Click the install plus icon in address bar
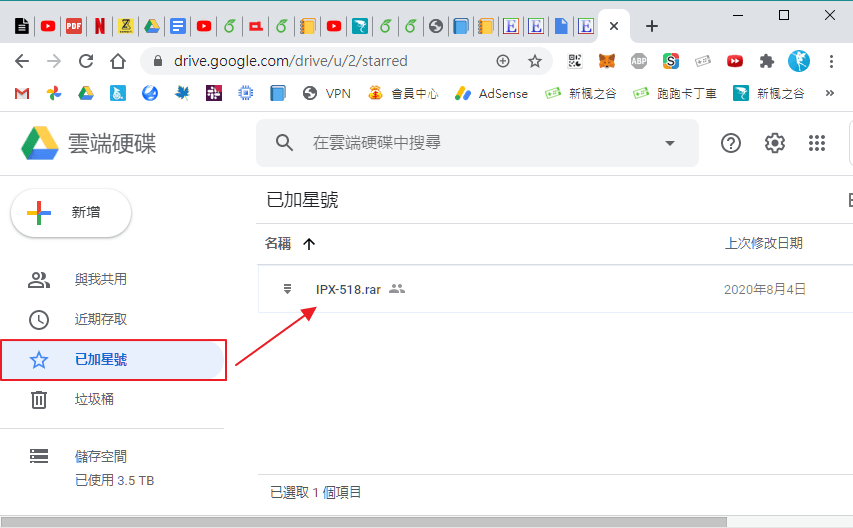 [x=503, y=61]
